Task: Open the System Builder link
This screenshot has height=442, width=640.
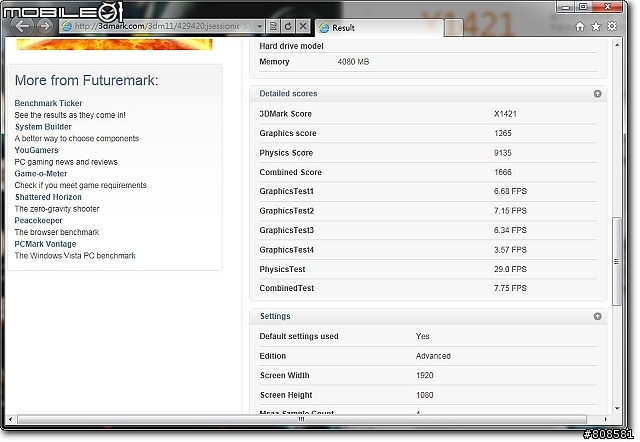Action: 43,127
